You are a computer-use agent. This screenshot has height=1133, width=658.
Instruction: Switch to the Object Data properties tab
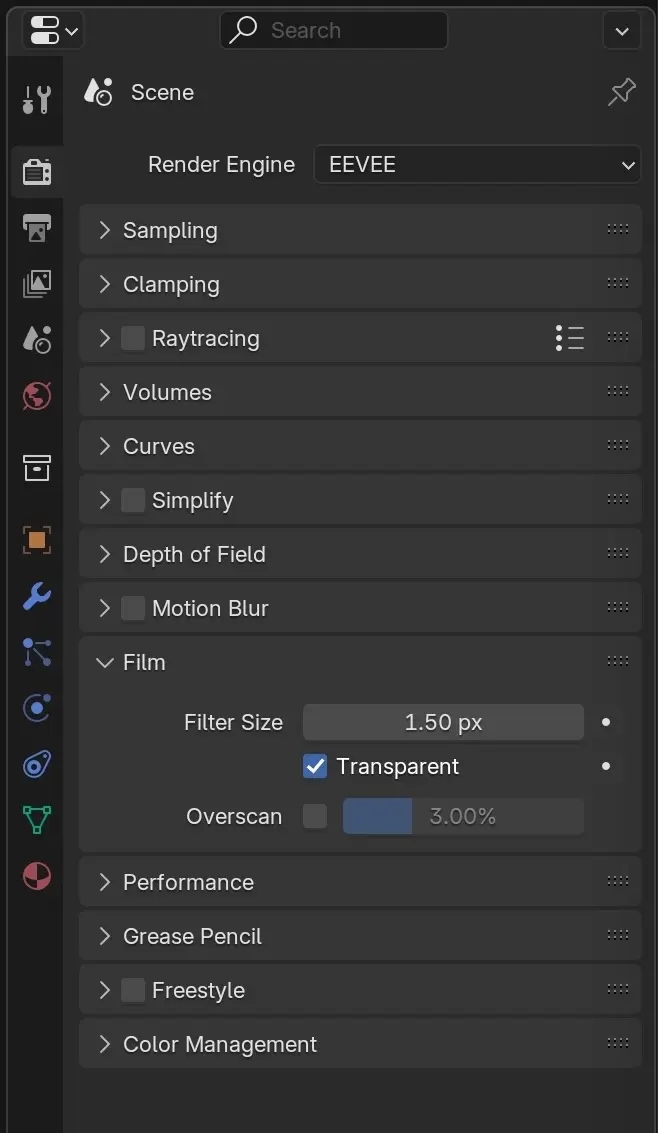coord(37,821)
